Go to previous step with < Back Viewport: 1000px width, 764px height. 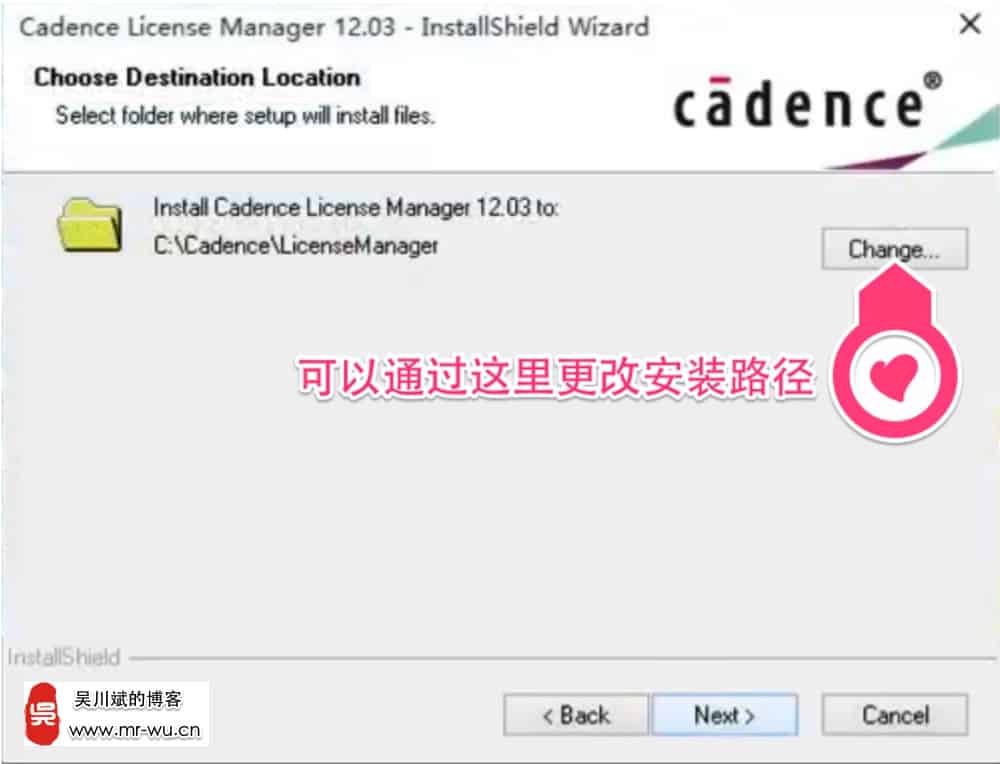pyautogui.click(x=576, y=715)
